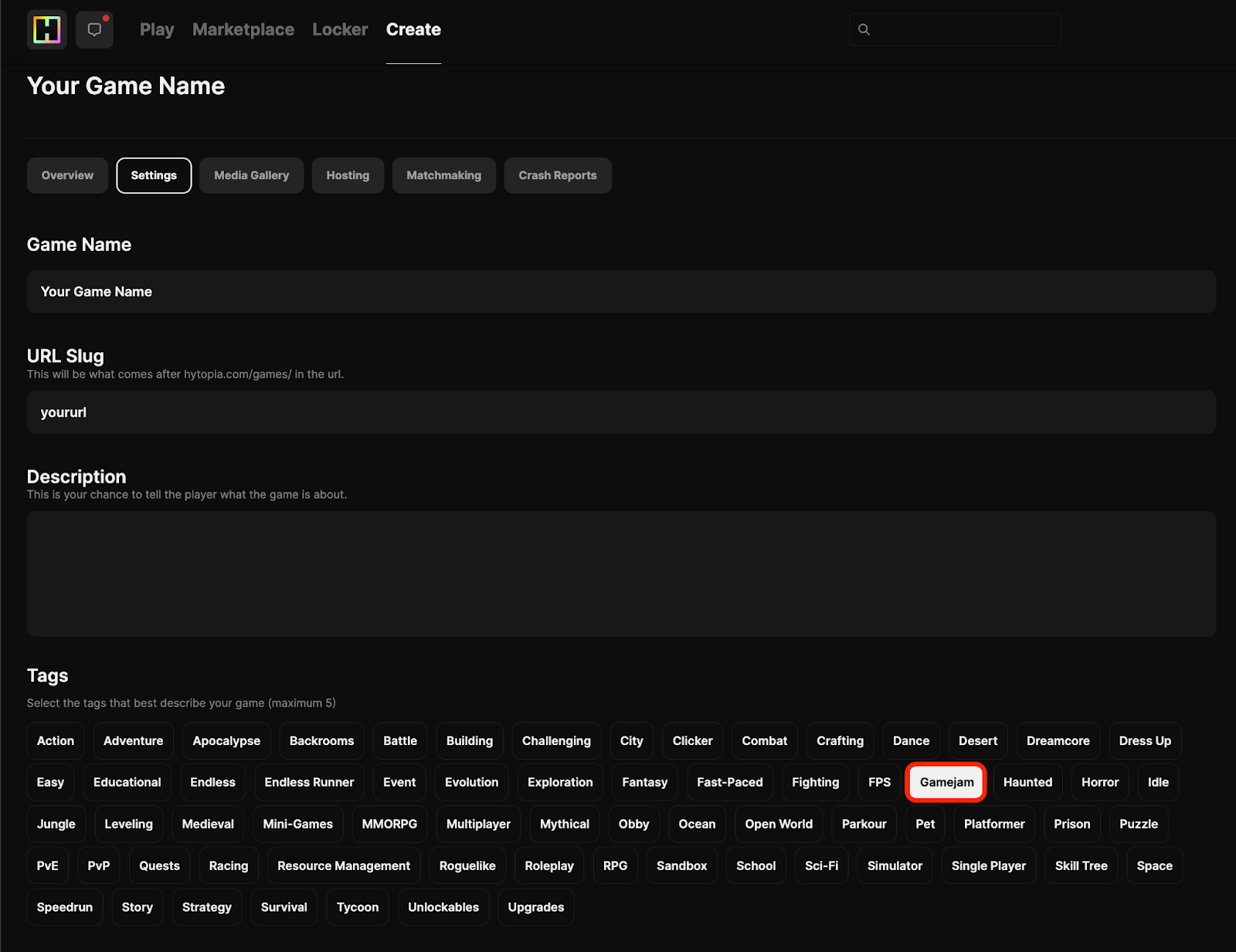Switch to the Overview tab
This screenshot has width=1236, height=952.
(x=67, y=175)
